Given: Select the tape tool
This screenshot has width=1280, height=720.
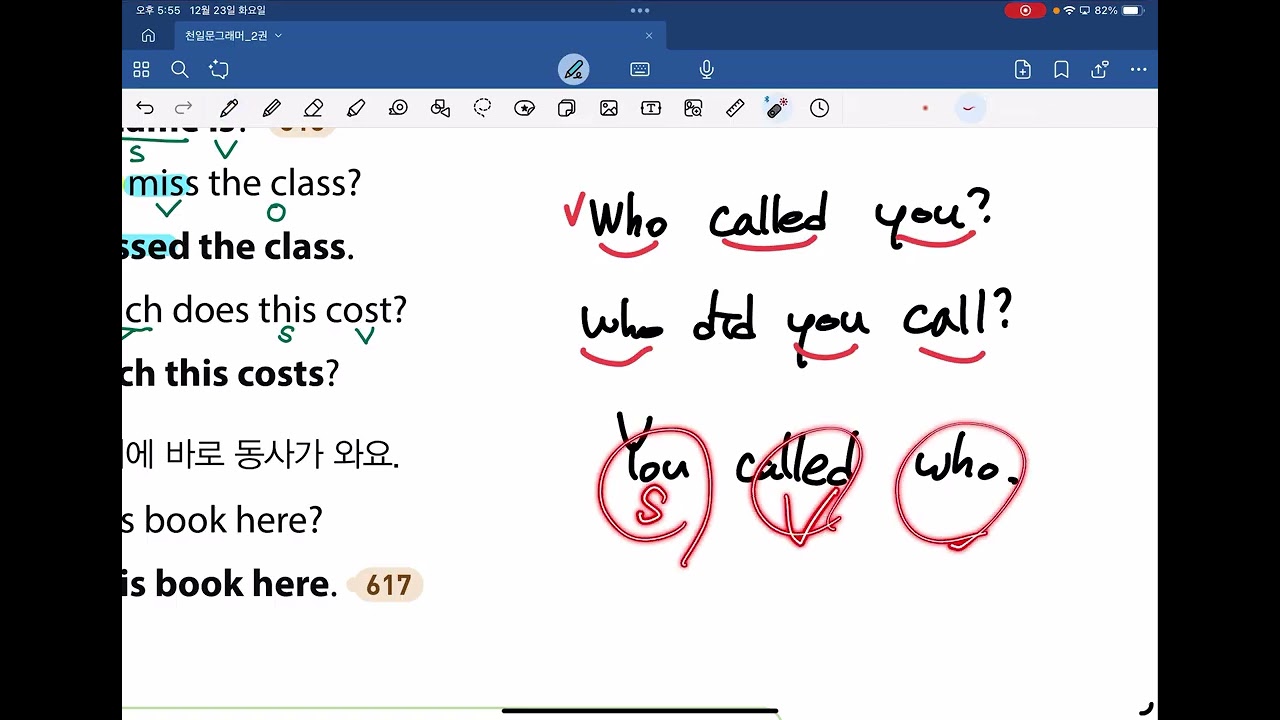Looking at the screenshot, I should 398,108.
